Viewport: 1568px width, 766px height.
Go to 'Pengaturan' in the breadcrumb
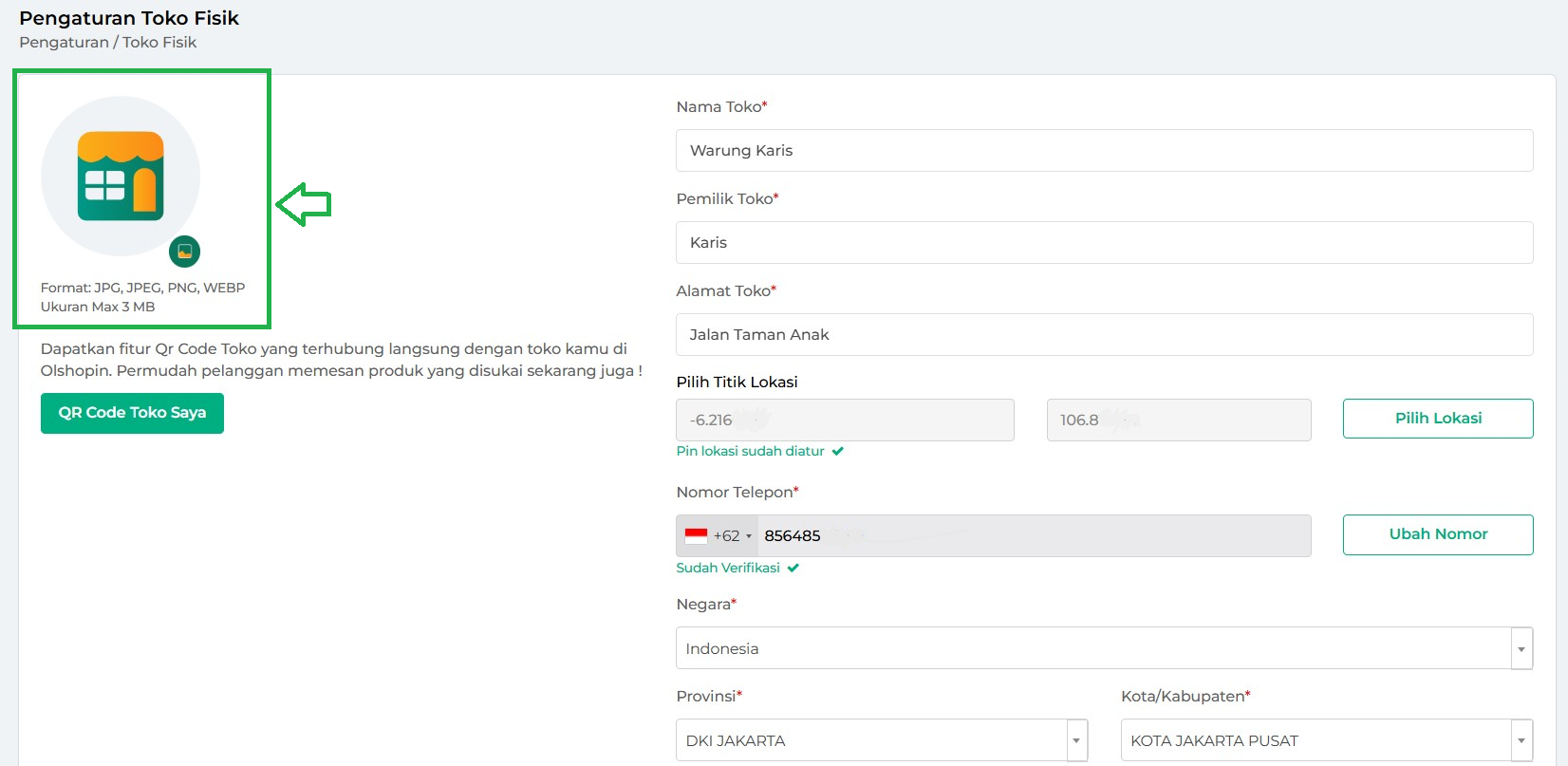tap(64, 43)
